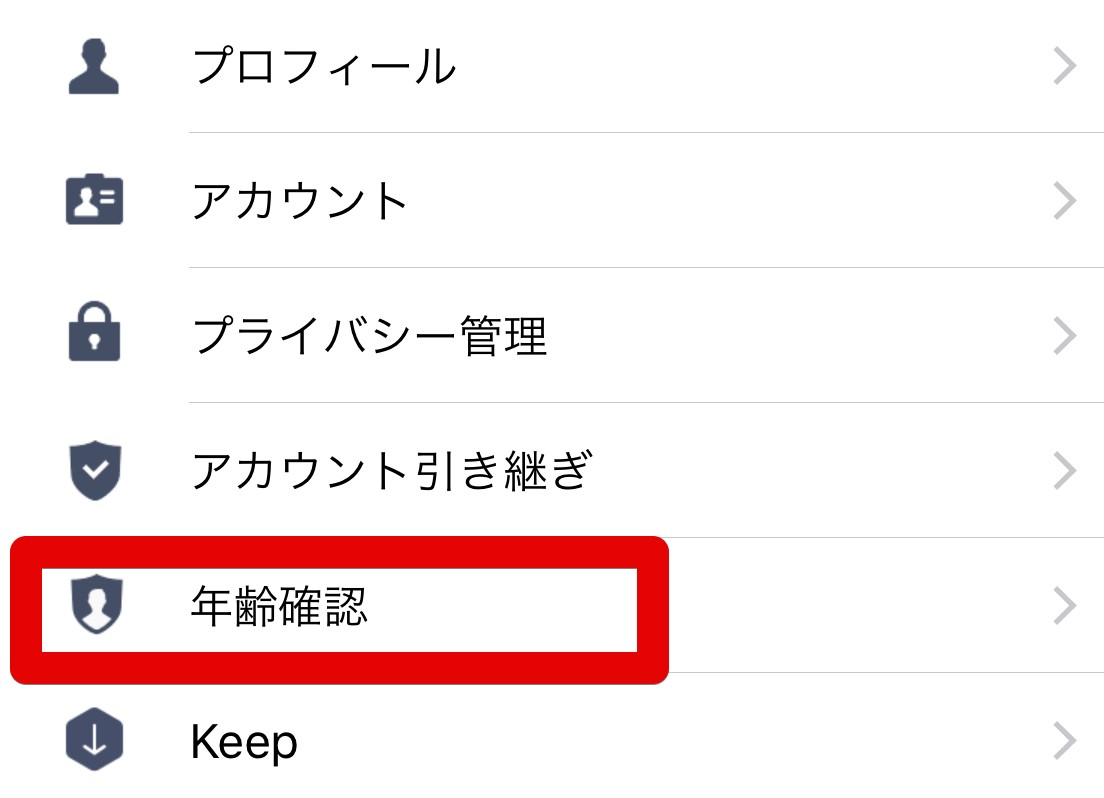
Task: Select プライバシー管理 menu entry
Action: point(368,337)
